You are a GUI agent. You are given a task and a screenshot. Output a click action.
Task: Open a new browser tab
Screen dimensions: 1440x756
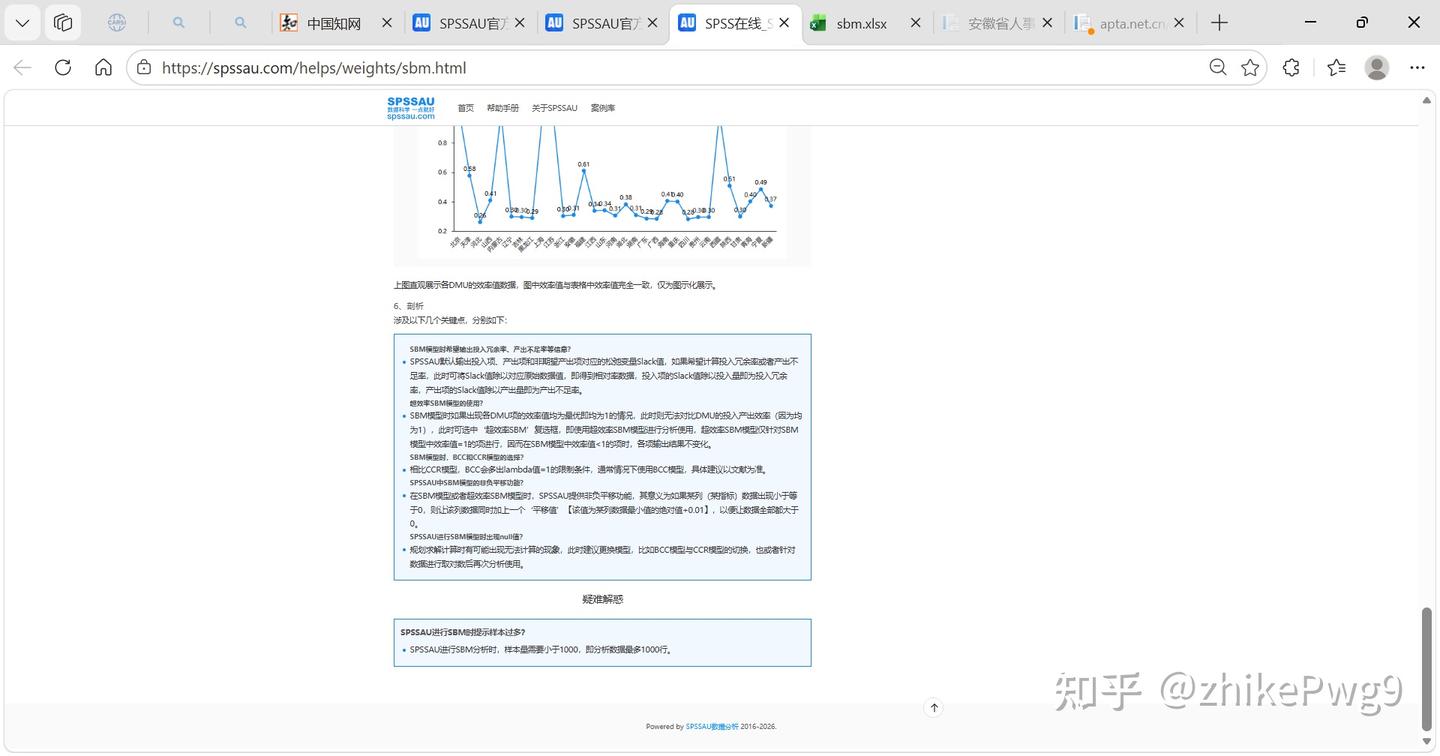1219,23
